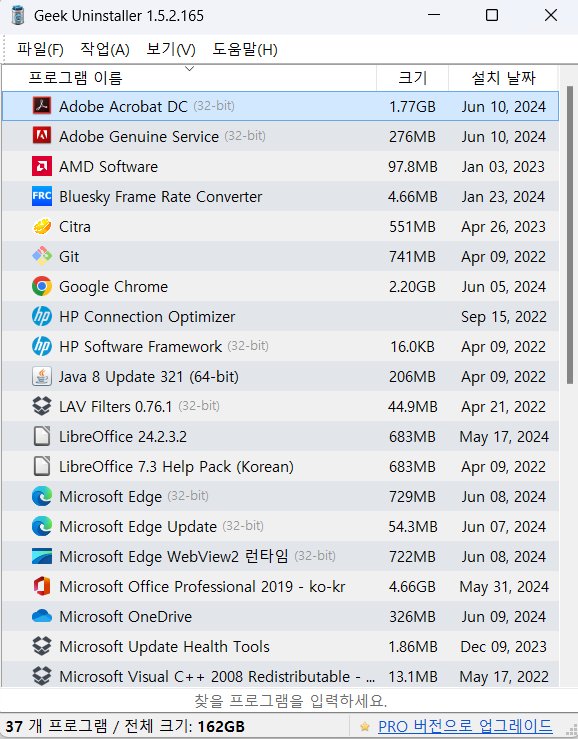Screen dimensions: 578x739
Task: Click the AMD Software icon
Action: click(x=42, y=166)
